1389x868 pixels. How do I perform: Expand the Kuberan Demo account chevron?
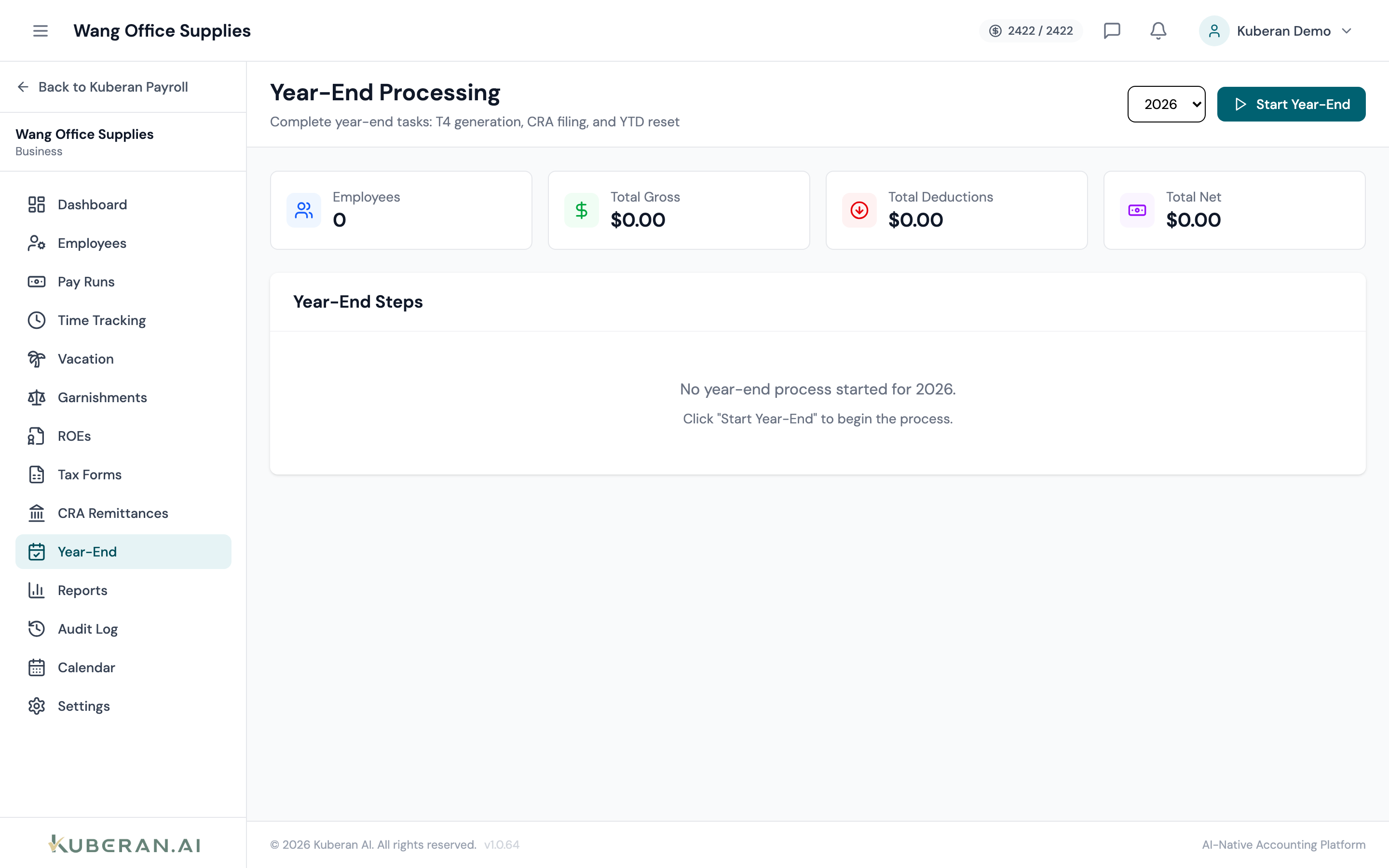[x=1347, y=31]
